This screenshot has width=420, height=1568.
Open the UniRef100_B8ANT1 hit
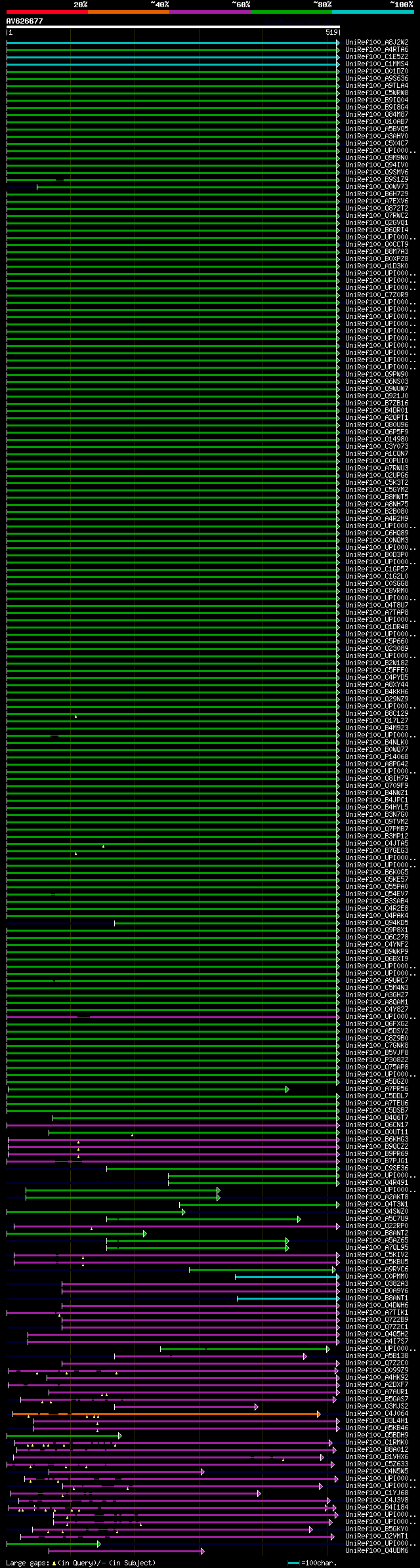coord(377,1298)
